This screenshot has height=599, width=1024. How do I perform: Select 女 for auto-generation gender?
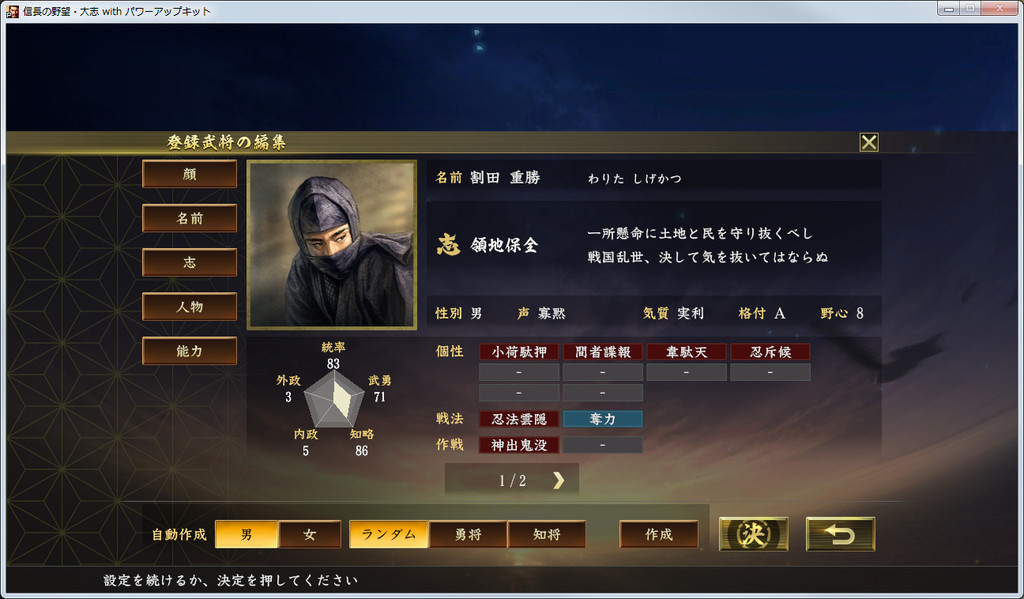tap(310, 534)
